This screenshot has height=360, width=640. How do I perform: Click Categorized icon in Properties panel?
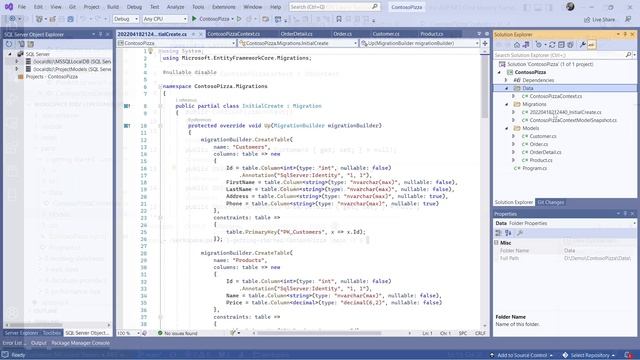coord(498,233)
